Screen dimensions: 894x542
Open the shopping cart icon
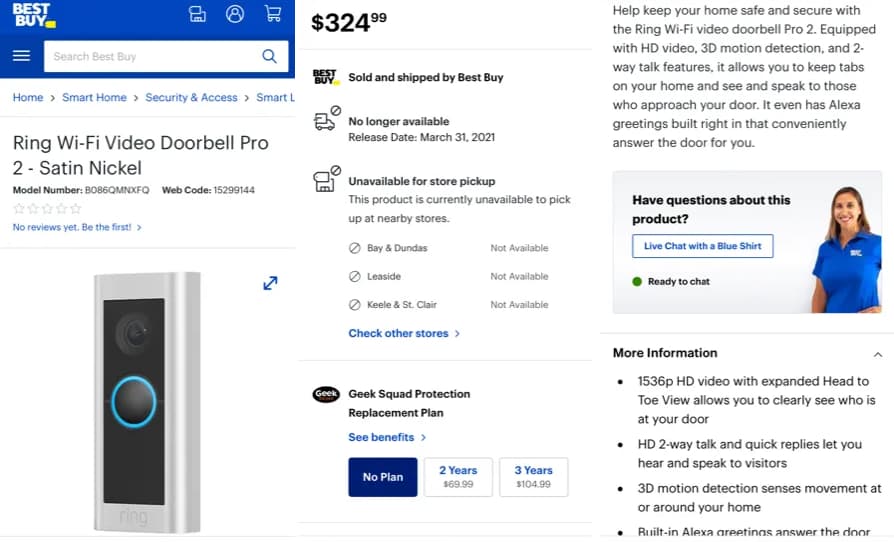click(x=272, y=14)
